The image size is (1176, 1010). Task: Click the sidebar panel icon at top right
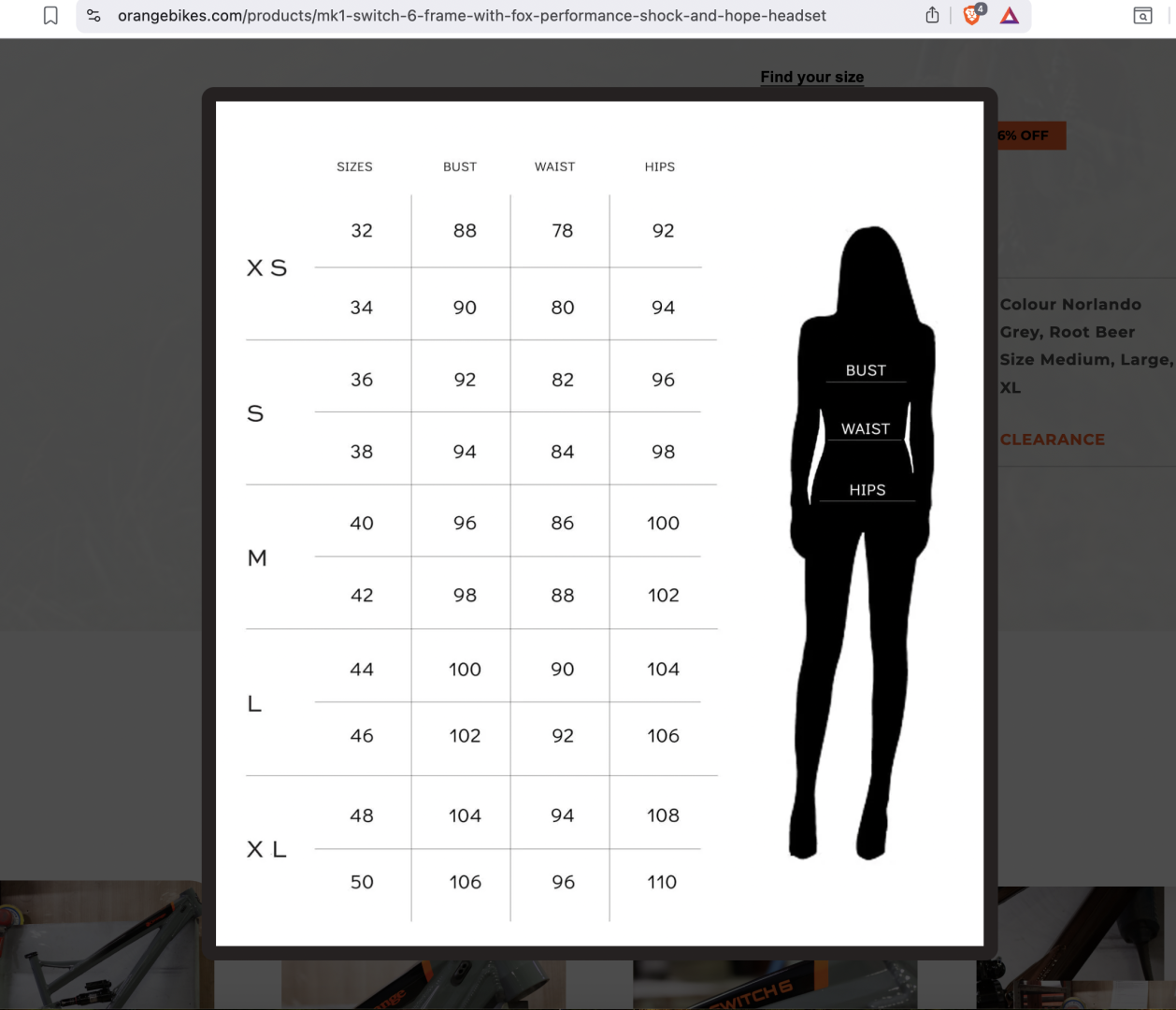tap(1142, 16)
